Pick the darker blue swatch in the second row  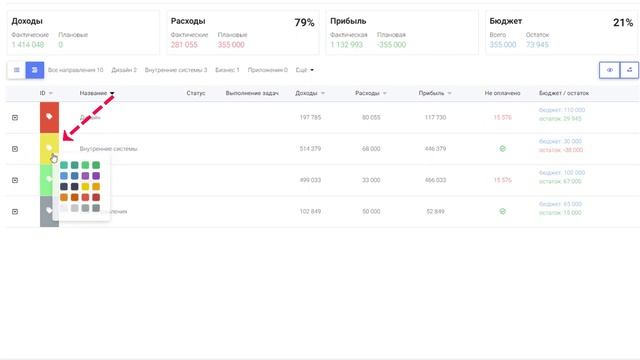pos(75,176)
